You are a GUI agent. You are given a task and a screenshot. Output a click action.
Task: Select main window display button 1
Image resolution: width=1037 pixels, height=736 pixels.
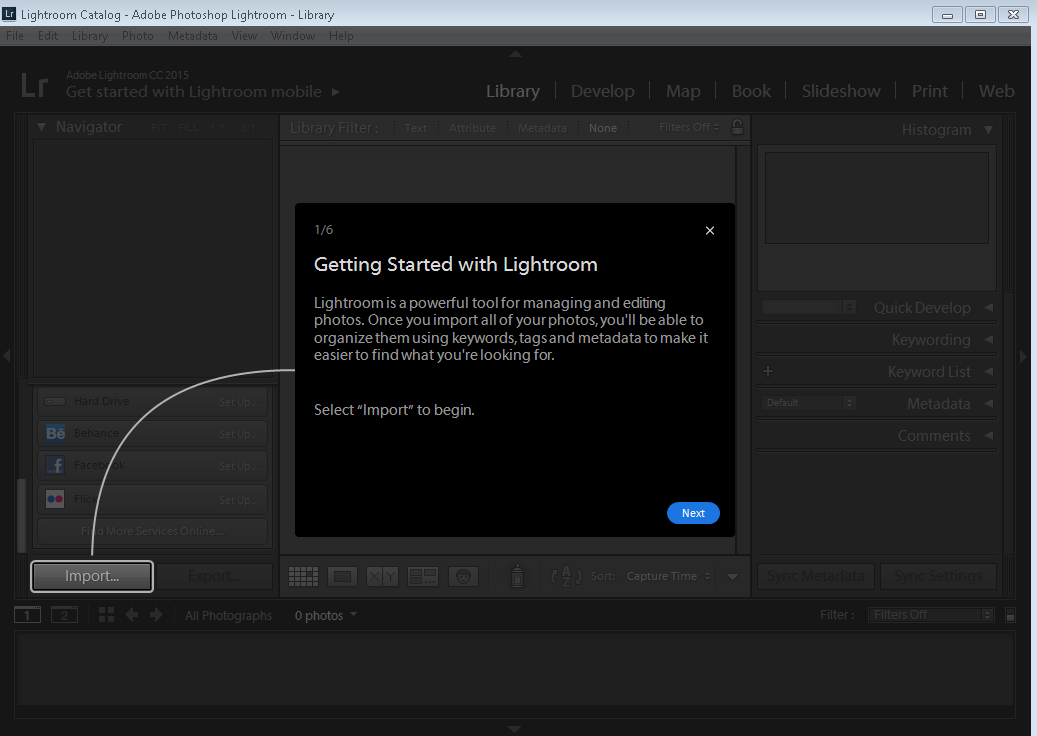click(x=27, y=615)
